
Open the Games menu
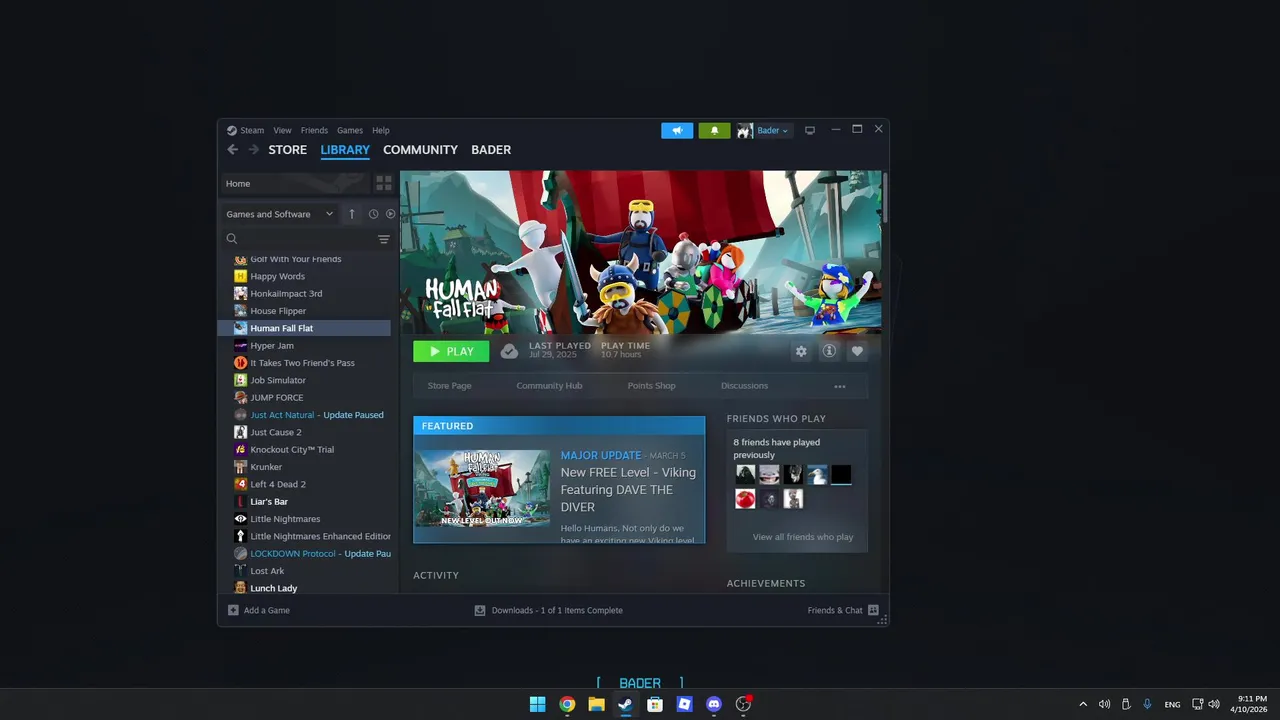point(350,130)
